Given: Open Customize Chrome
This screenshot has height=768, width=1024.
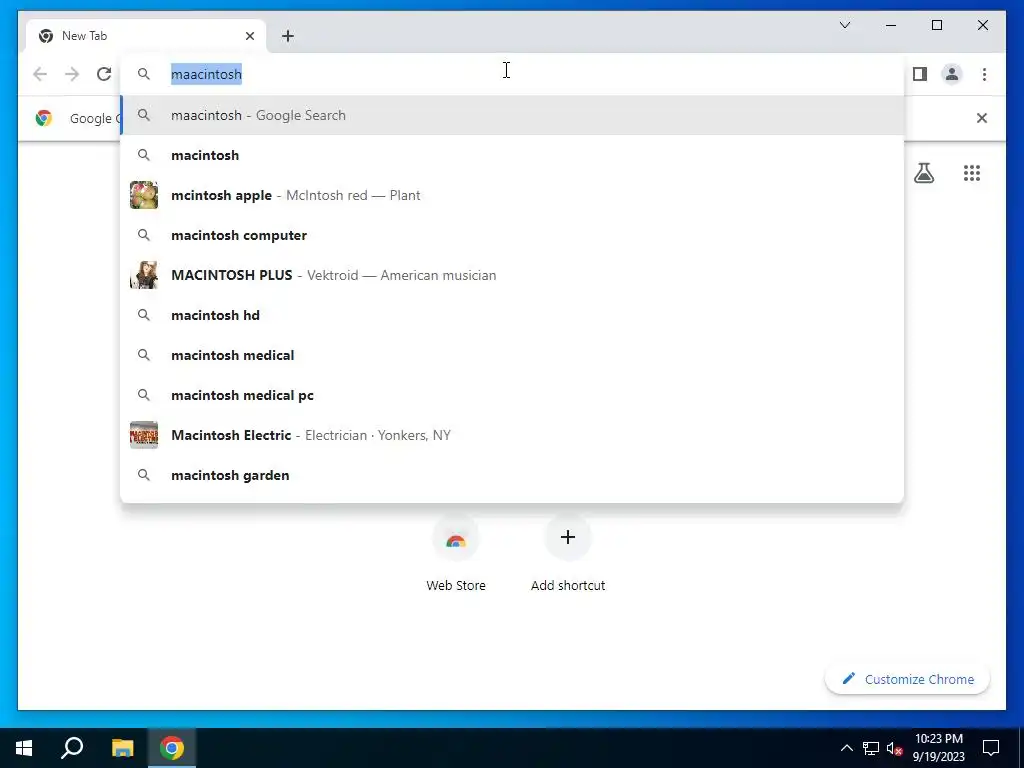Looking at the screenshot, I should (x=908, y=679).
